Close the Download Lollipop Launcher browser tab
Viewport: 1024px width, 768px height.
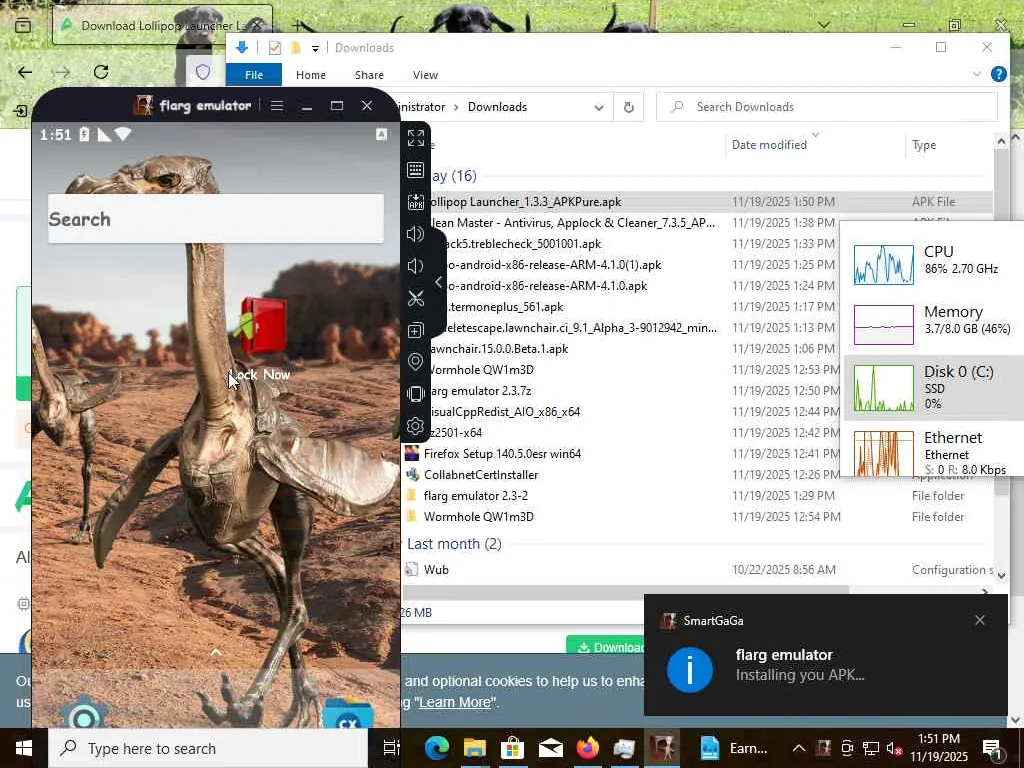pos(257,25)
